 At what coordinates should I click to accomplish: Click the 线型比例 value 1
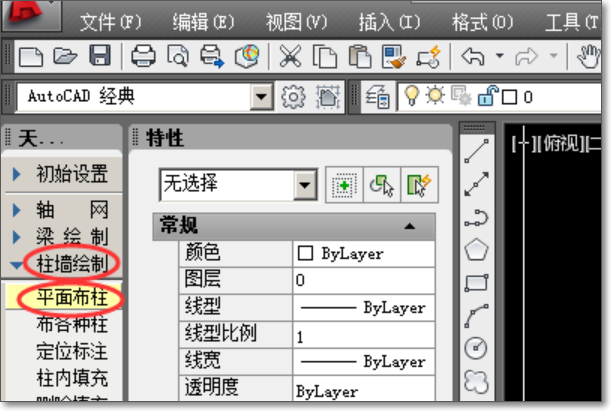pos(364,335)
